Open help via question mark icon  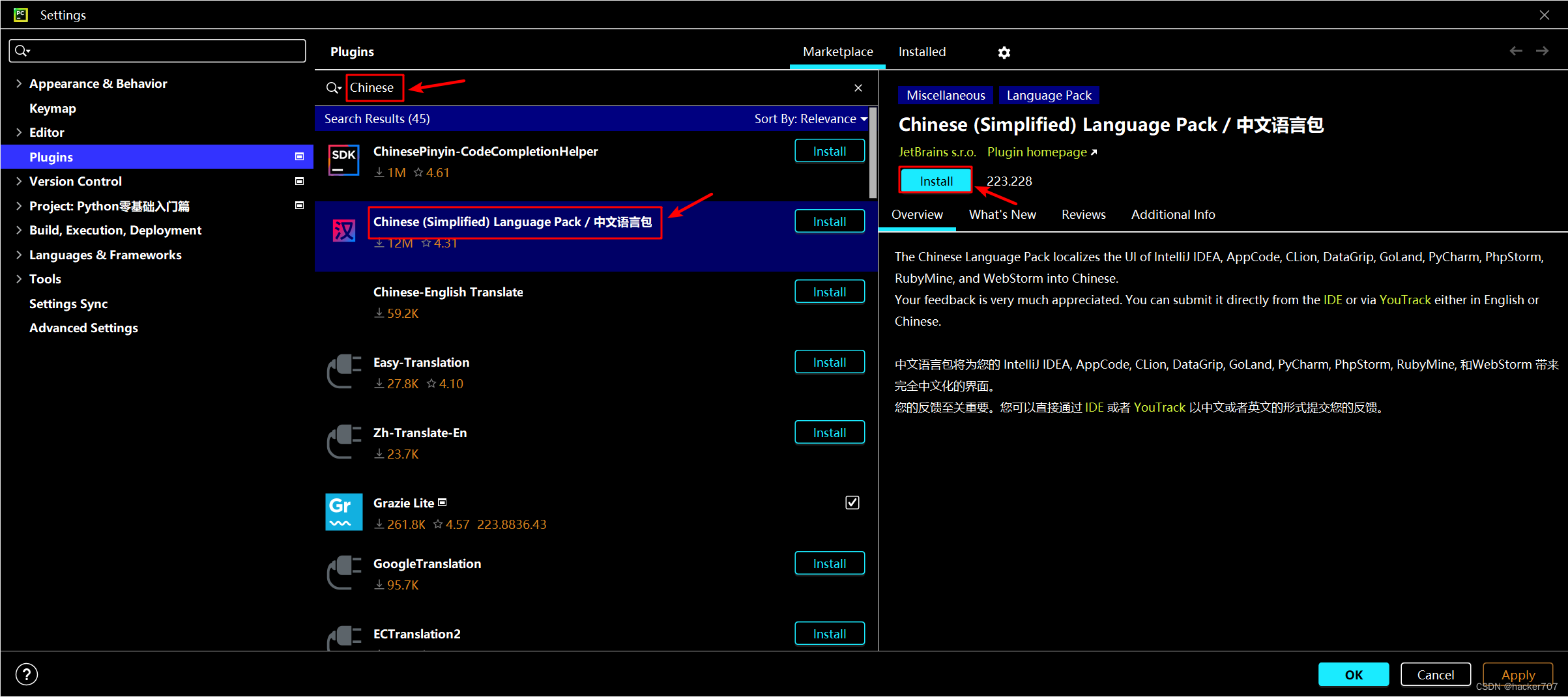click(x=27, y=674)
